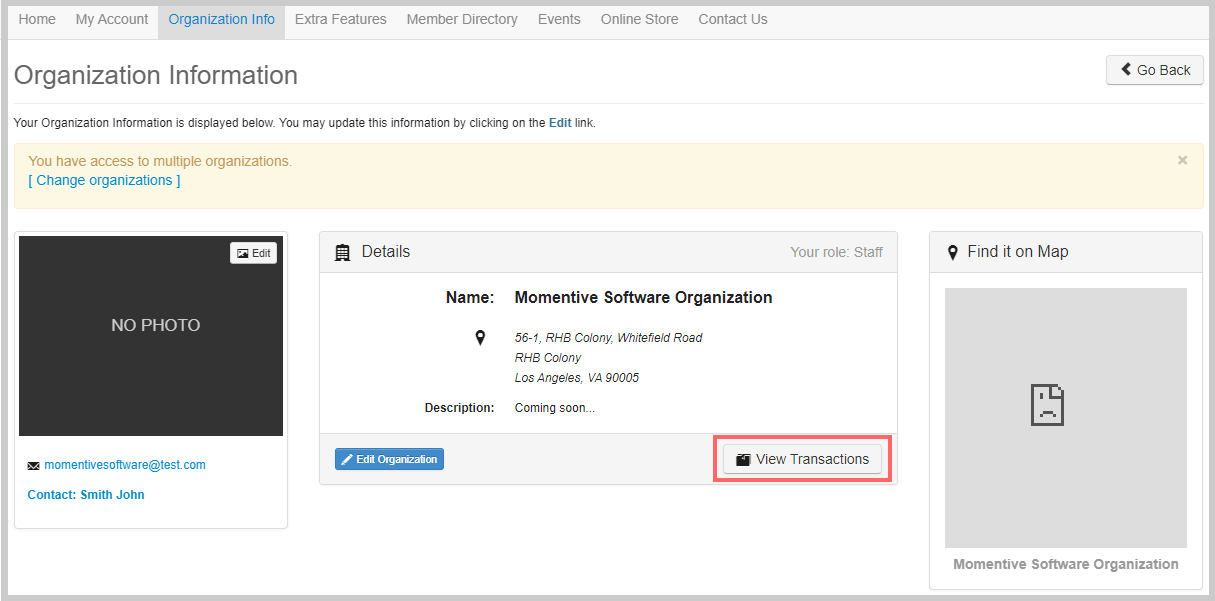Click the Go Back button
Viewport: 1215px width, 601px height.
1155,70
